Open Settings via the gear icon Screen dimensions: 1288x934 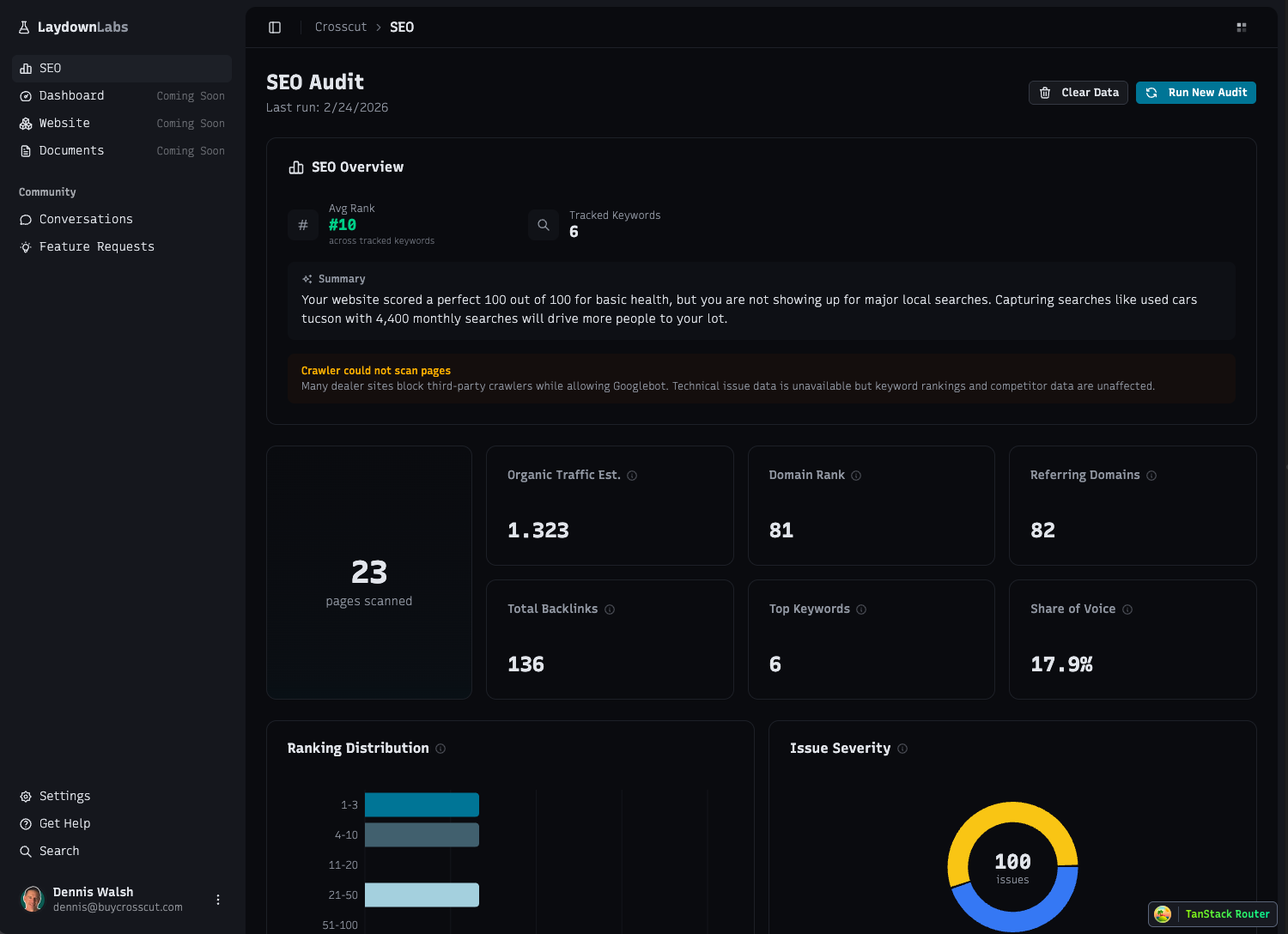25,796
